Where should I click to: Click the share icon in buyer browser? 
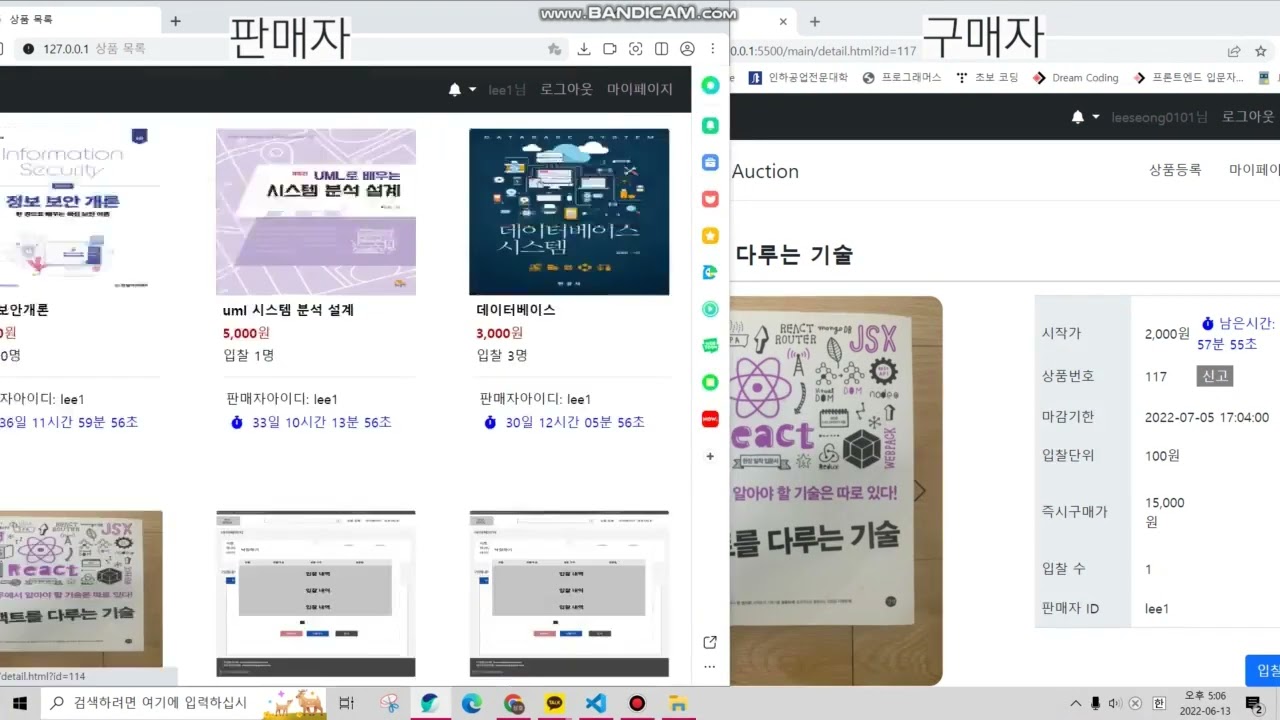tap(1234, 51)
